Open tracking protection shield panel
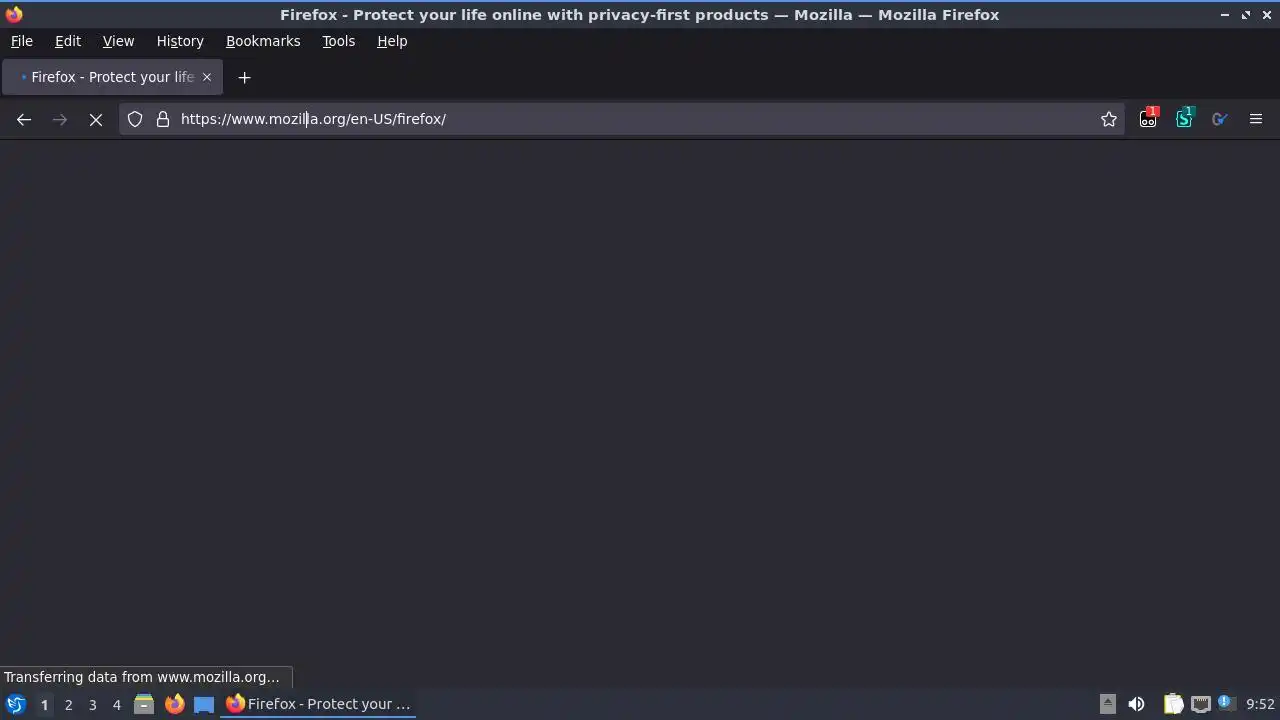Viewport: 1280px width, 720px height. pos(135,119)
